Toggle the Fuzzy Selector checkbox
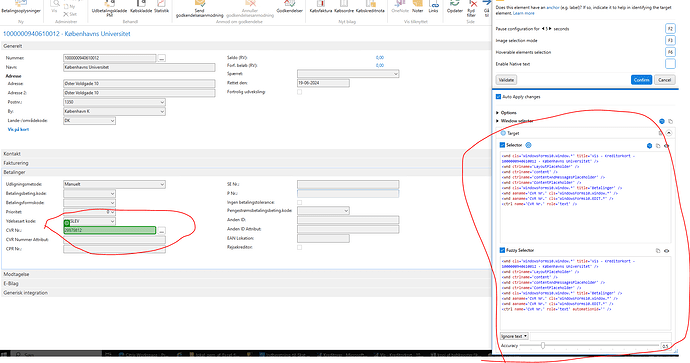690x363 pixels. pos(502,250)
